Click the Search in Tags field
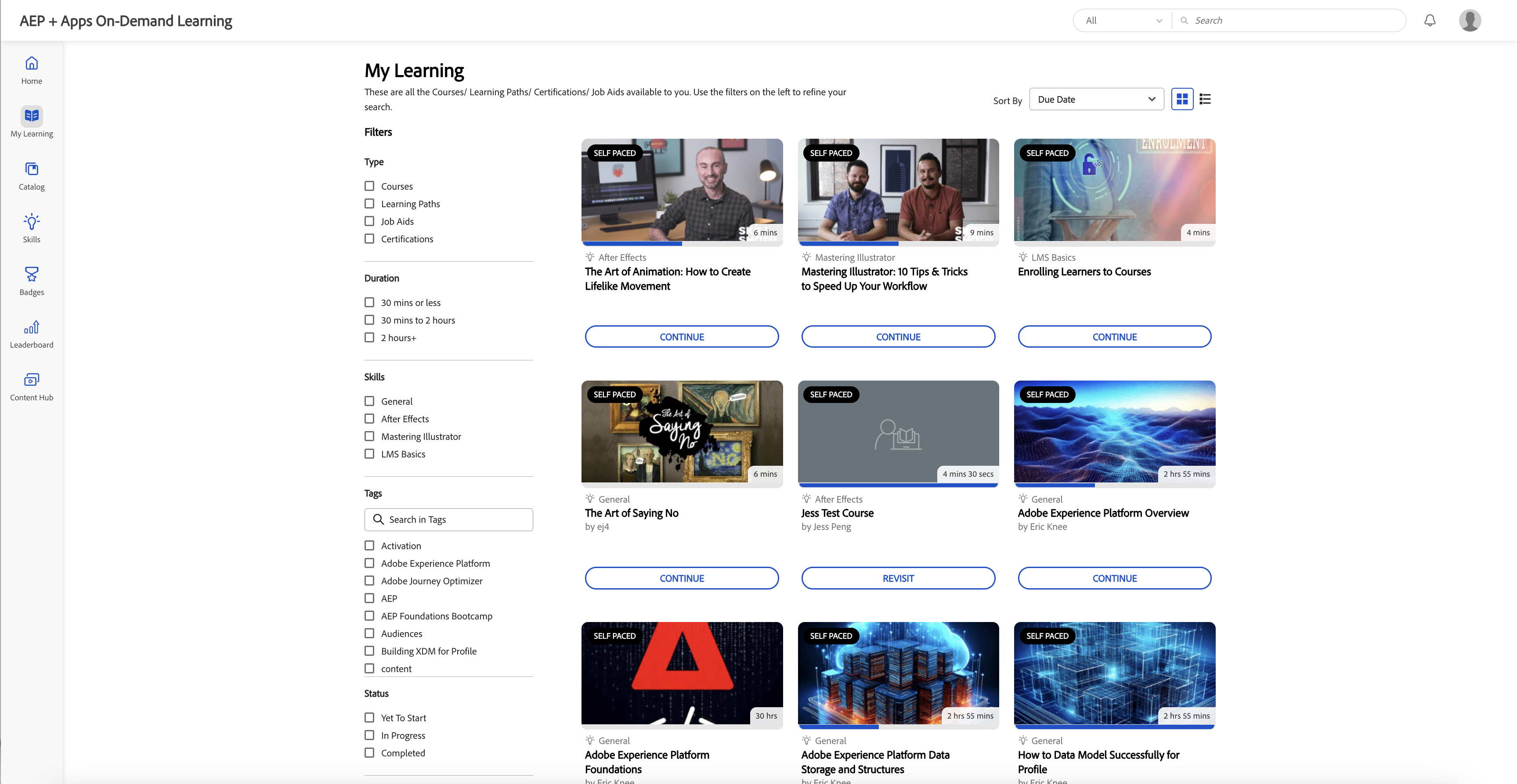 click(x=449, y=520)
